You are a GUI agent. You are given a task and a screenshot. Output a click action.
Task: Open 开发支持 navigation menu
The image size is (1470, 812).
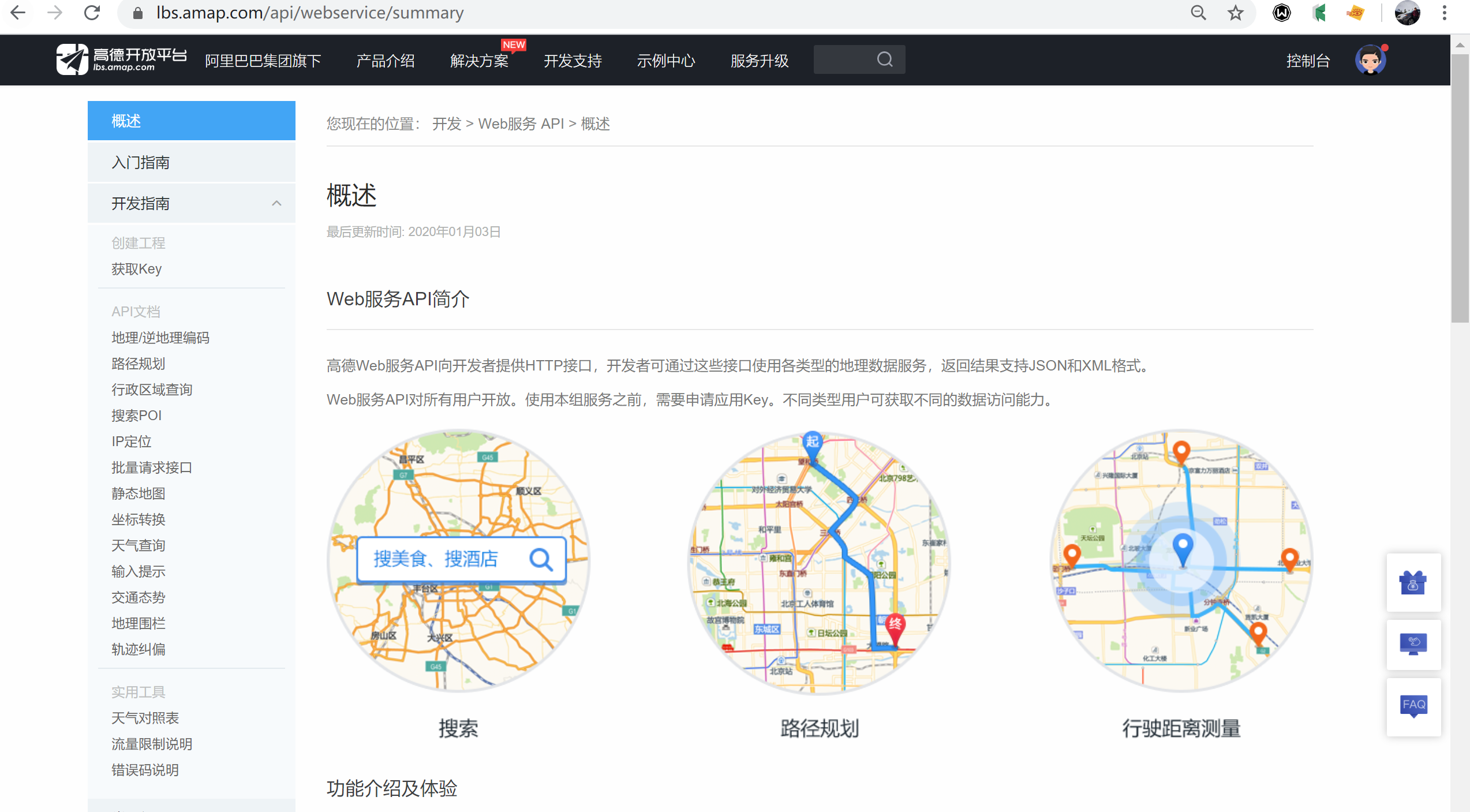pos(573,61)
